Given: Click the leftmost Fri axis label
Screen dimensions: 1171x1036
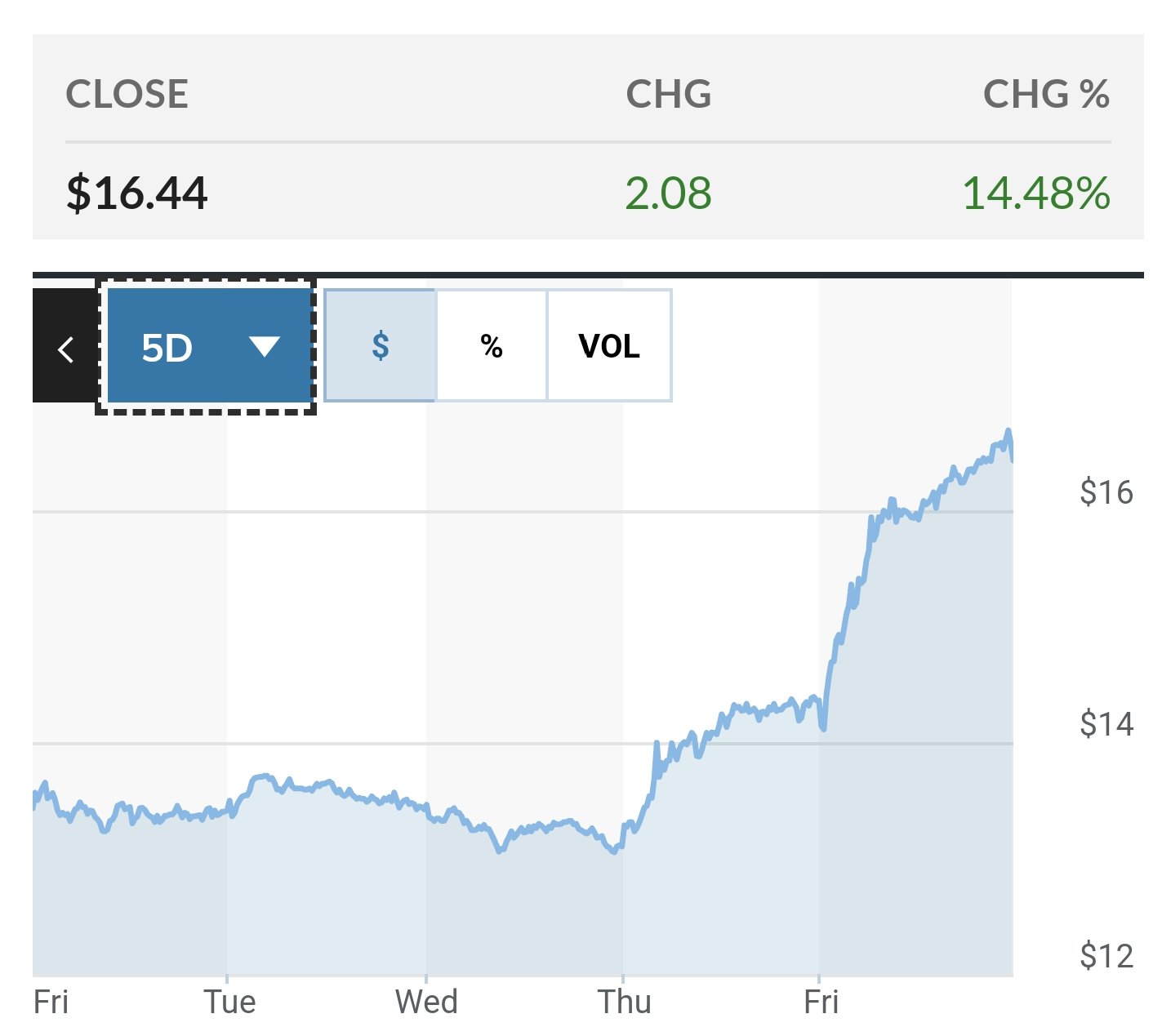Looking at the screenshot, I should coord(51,1002).
